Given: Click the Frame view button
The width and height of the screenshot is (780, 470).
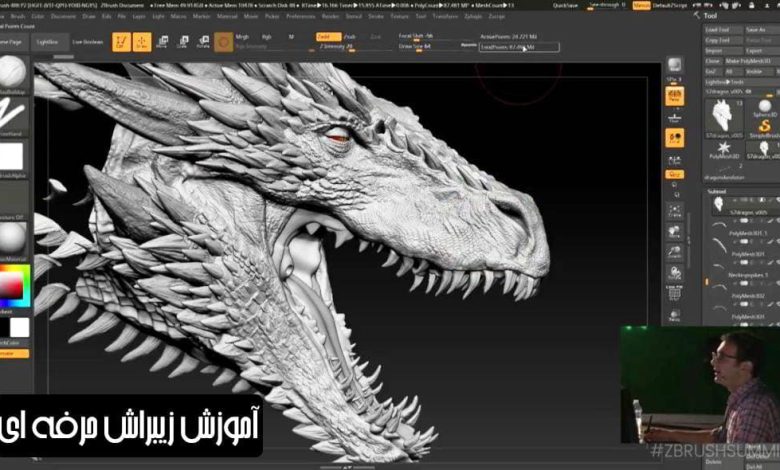Looking at the screenshot, I should pos(675,211).
